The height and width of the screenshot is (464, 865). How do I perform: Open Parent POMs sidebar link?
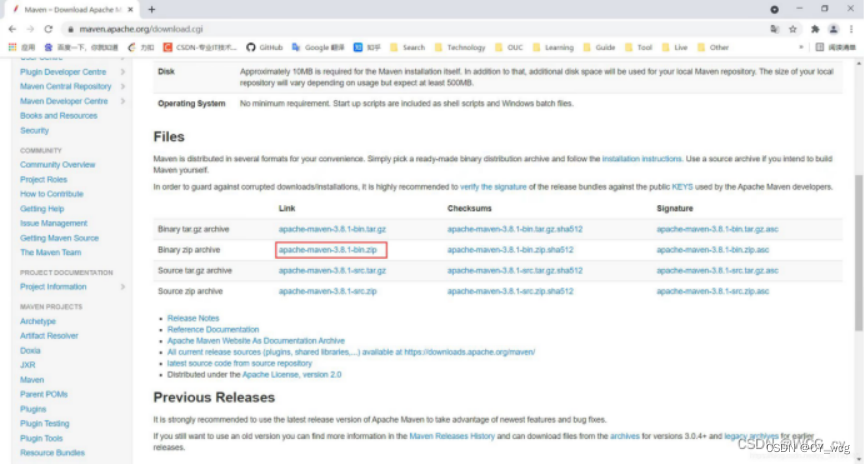tap(44, 394)
